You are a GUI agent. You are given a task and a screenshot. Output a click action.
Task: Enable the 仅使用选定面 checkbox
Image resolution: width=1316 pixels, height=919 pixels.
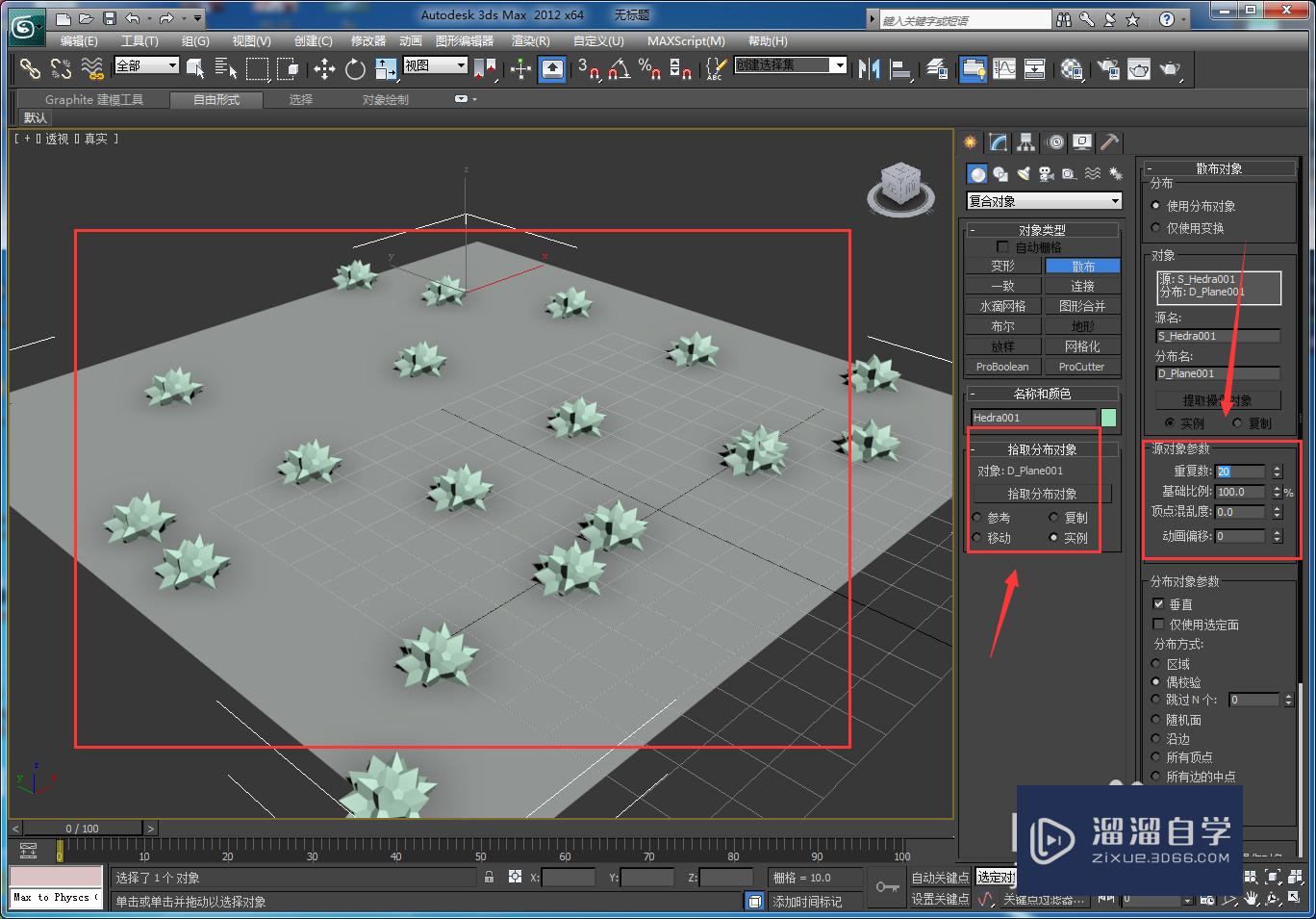(1158, 625)
